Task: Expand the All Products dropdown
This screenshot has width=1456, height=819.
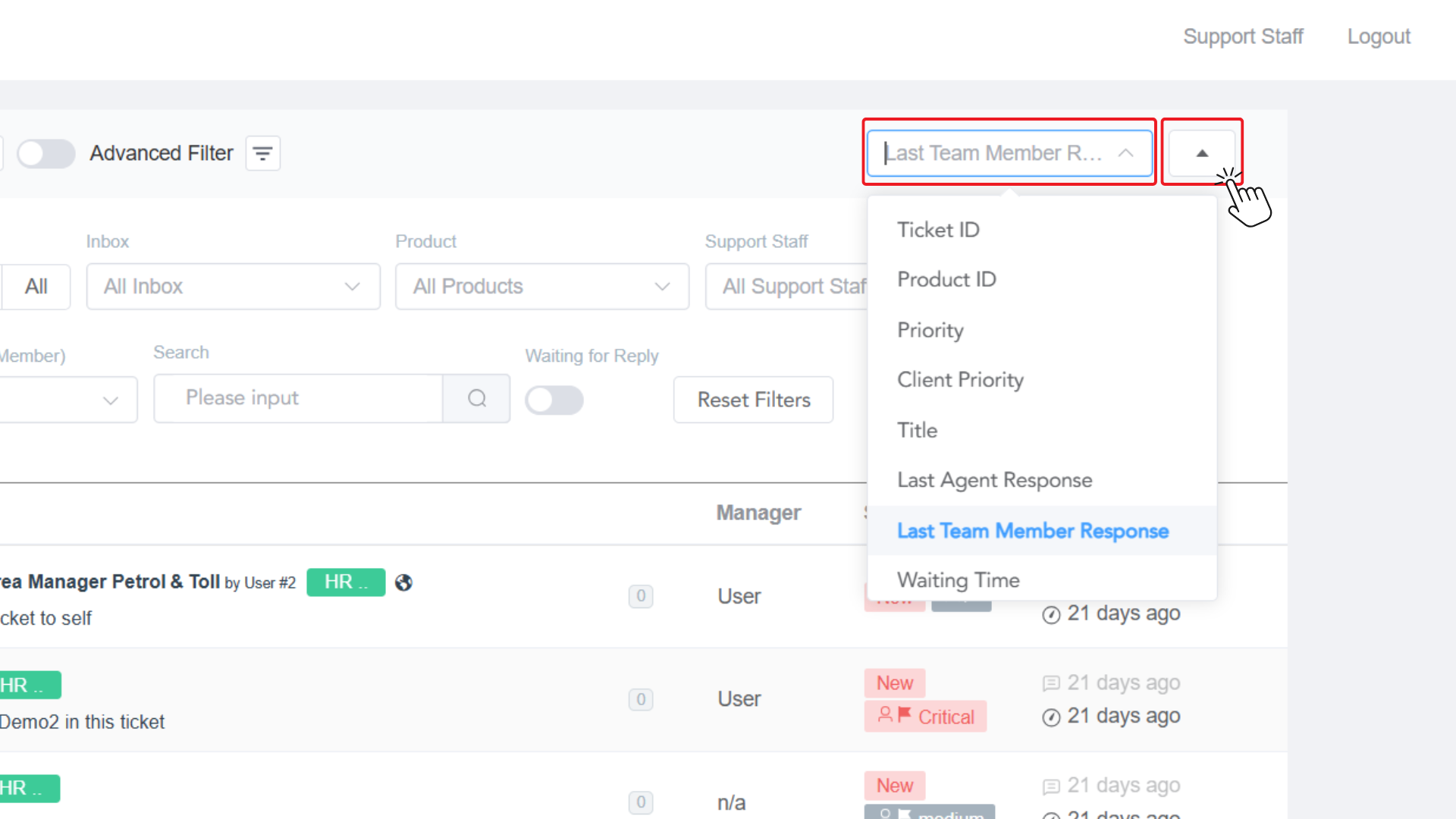Action: click(x=541, y=287)
